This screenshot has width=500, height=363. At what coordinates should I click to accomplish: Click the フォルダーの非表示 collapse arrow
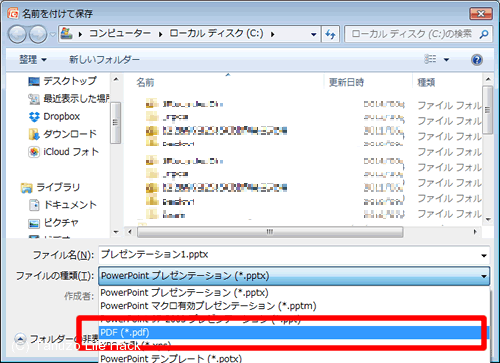click(x=20, y=339)
